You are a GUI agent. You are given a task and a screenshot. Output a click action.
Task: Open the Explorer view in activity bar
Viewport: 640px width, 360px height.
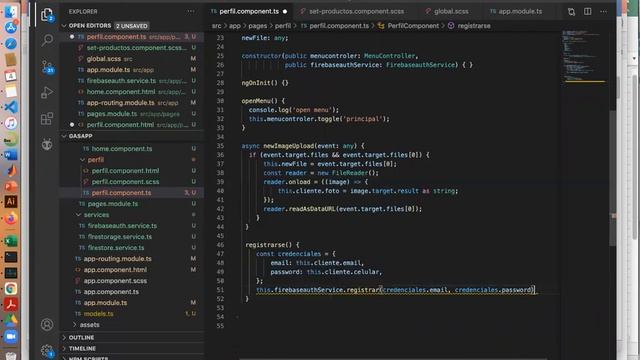(x=47, y=15)
